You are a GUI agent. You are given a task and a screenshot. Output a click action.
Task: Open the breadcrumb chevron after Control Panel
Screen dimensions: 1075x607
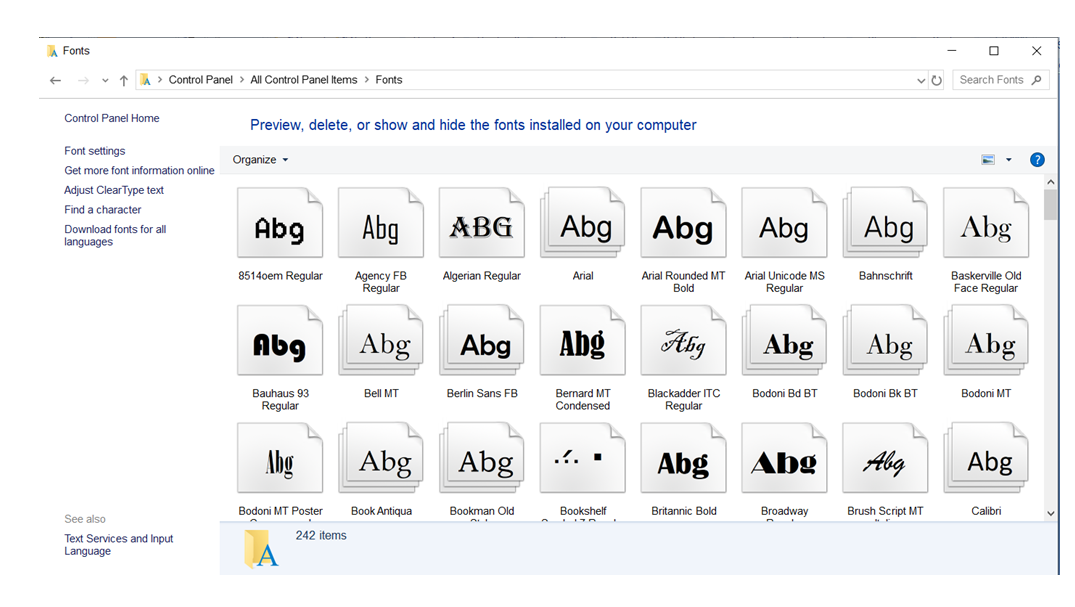(x=240, y=79)
